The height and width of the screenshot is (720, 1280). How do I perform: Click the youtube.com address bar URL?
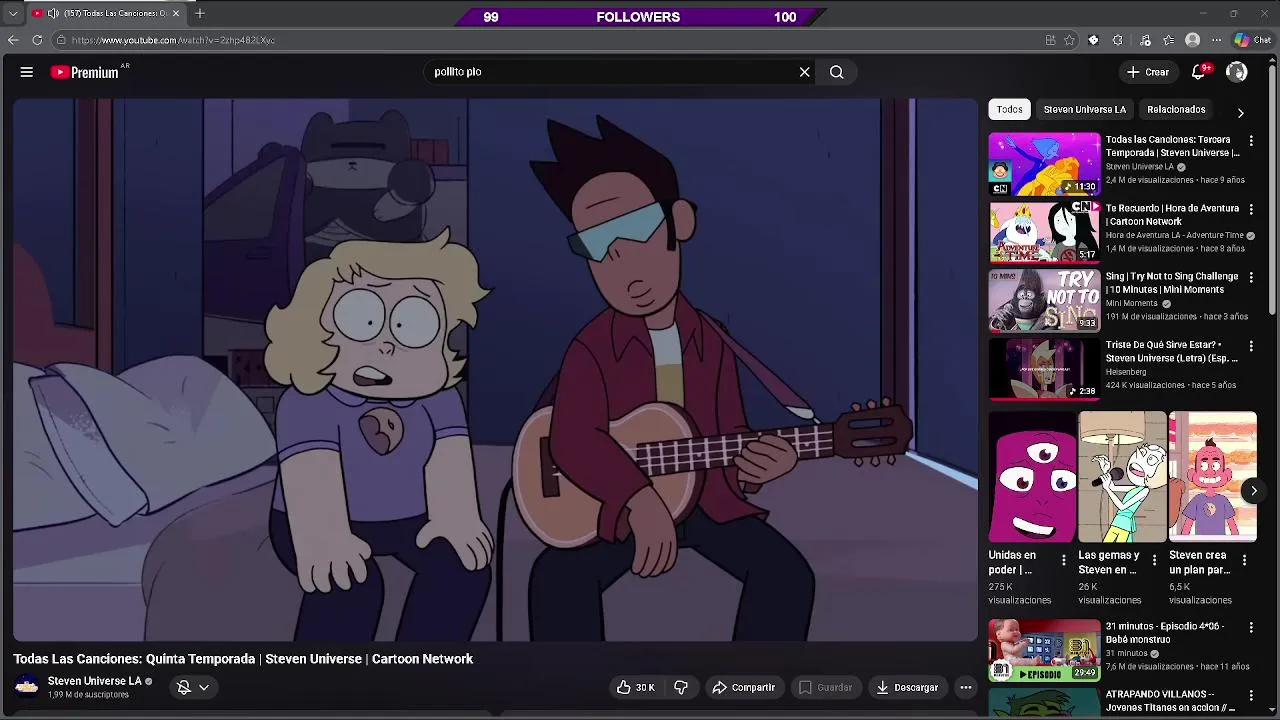click(173, 40)
